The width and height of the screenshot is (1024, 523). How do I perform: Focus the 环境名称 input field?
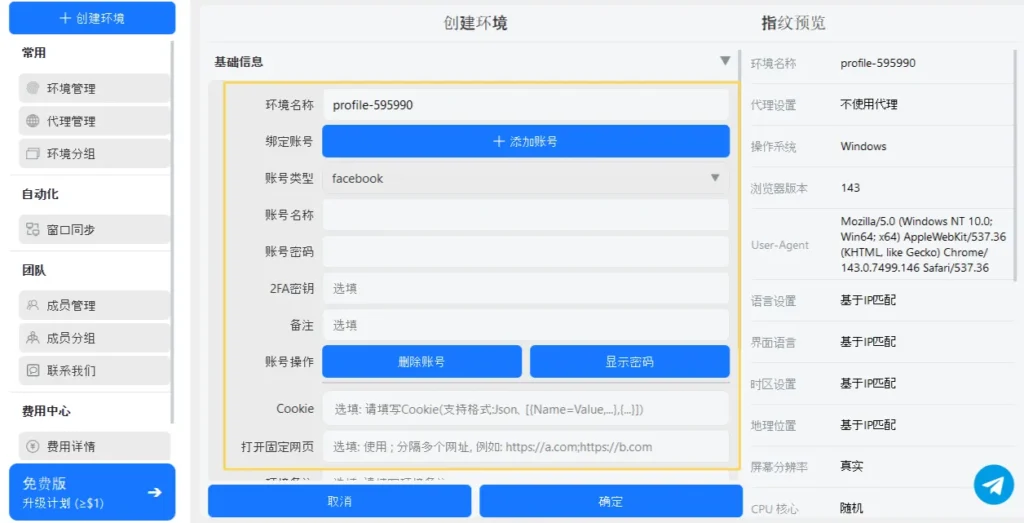coord(526,105)
